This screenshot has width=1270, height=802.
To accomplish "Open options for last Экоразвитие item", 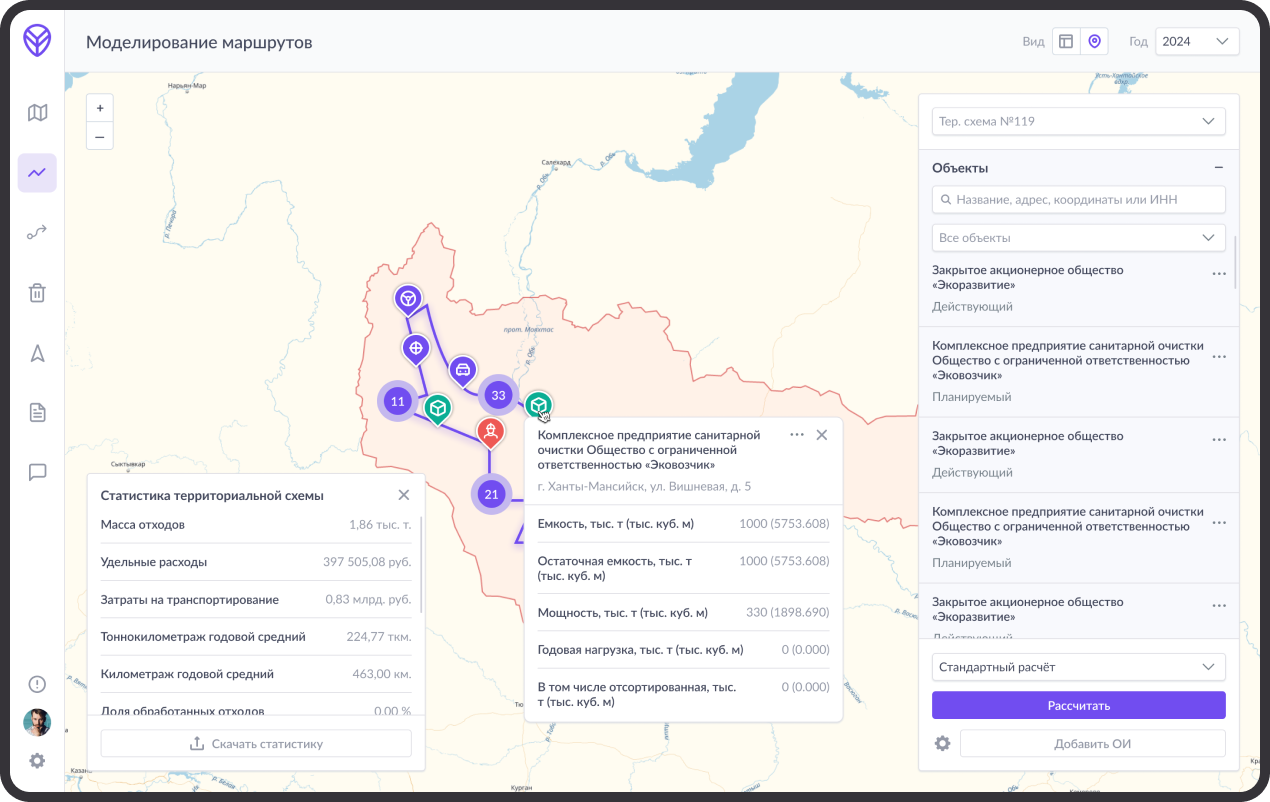I will pyautogui.click(x=1219, y=606).
